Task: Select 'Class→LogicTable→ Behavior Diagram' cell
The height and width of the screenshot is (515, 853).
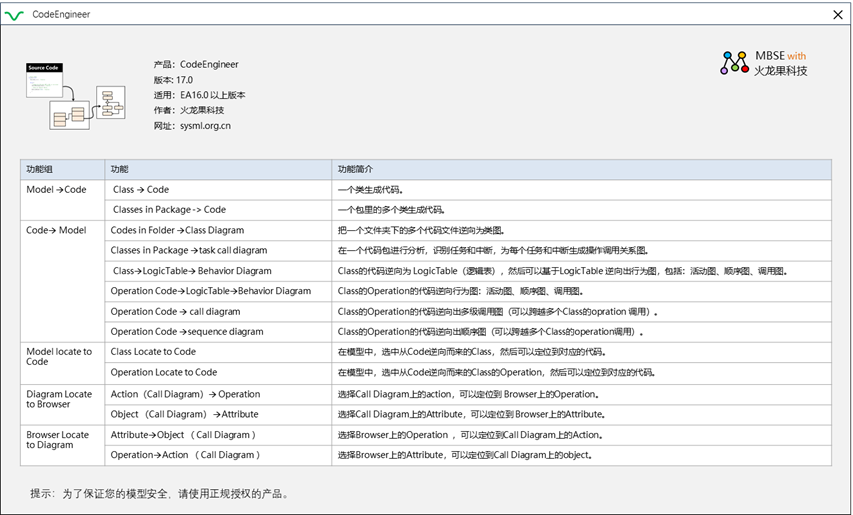Action: click(218, 271)
